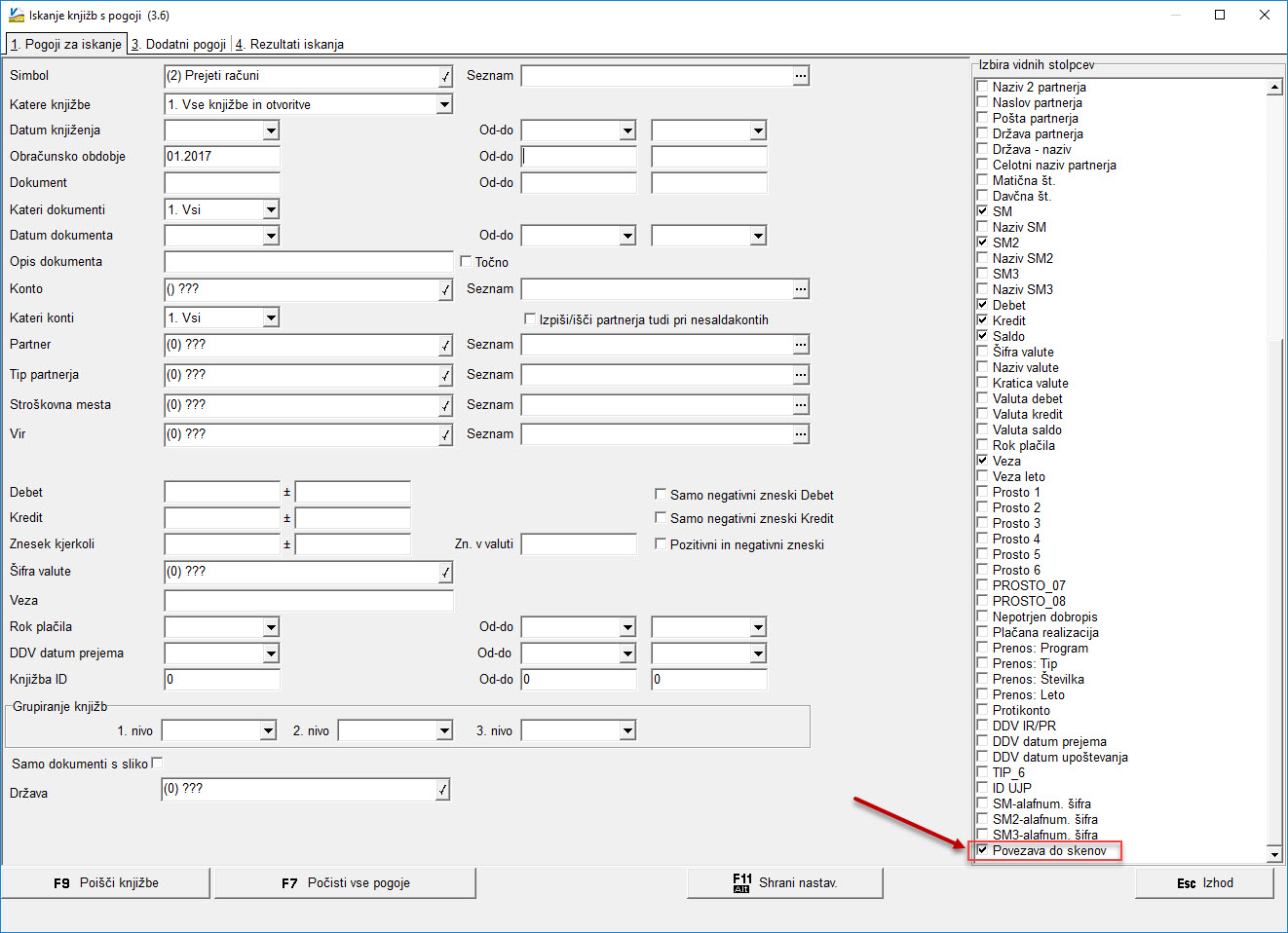This screenshot has width=1288, height=933.
Task: Uncheck the Veza column checkbox
Action: 982,461
